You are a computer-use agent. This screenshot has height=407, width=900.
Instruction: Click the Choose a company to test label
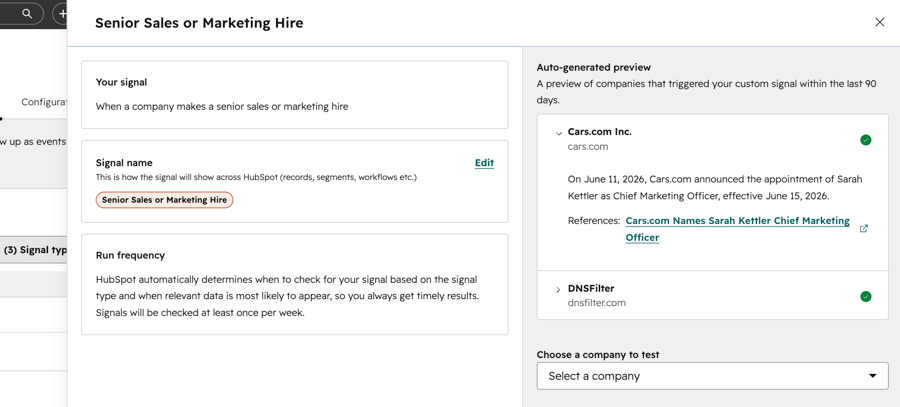(598, 355)
